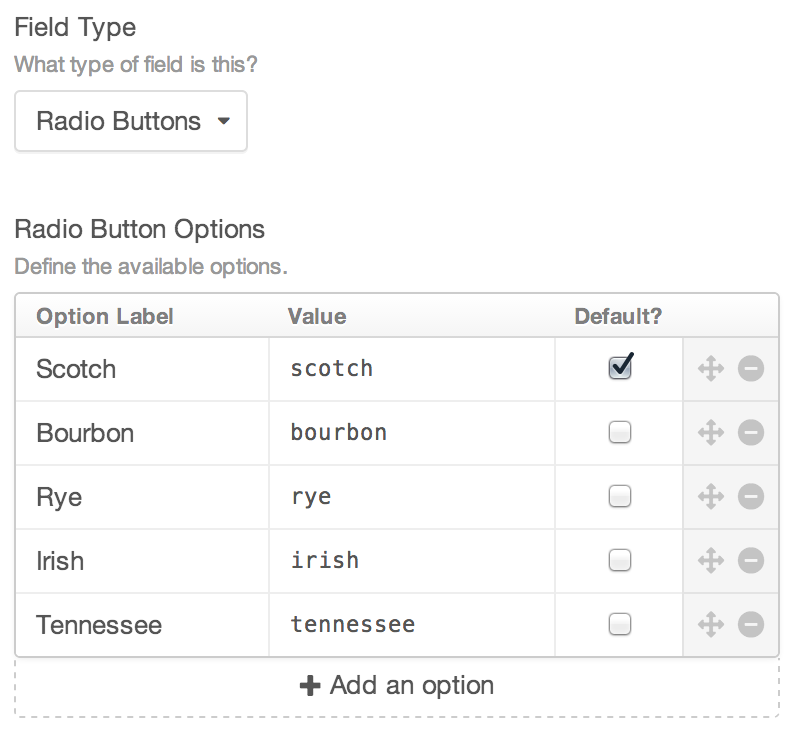Click the move handle icon for Rye row
Viewport: 800px width, 734px height.
713,496
